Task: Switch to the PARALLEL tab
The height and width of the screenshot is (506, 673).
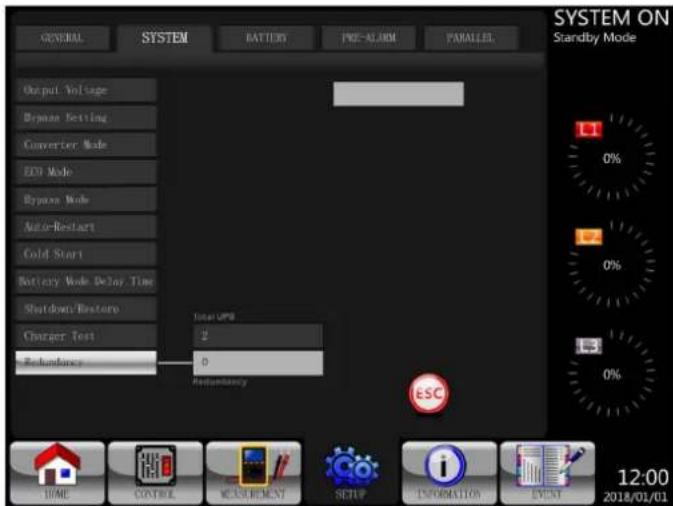Action: (x=471, y=38)
